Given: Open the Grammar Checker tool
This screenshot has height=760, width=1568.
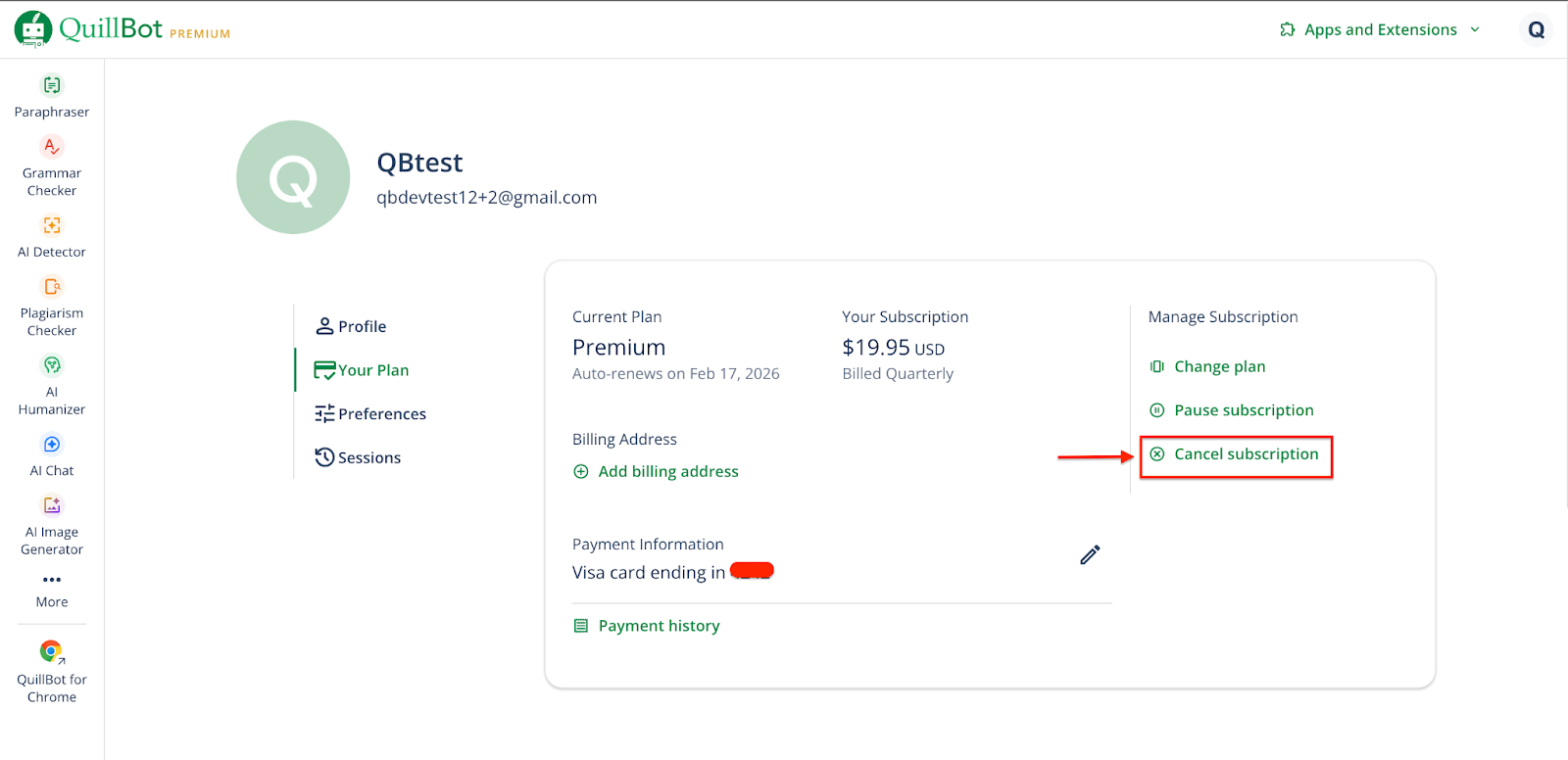Looking at the screenshot, I should (52, 166).
